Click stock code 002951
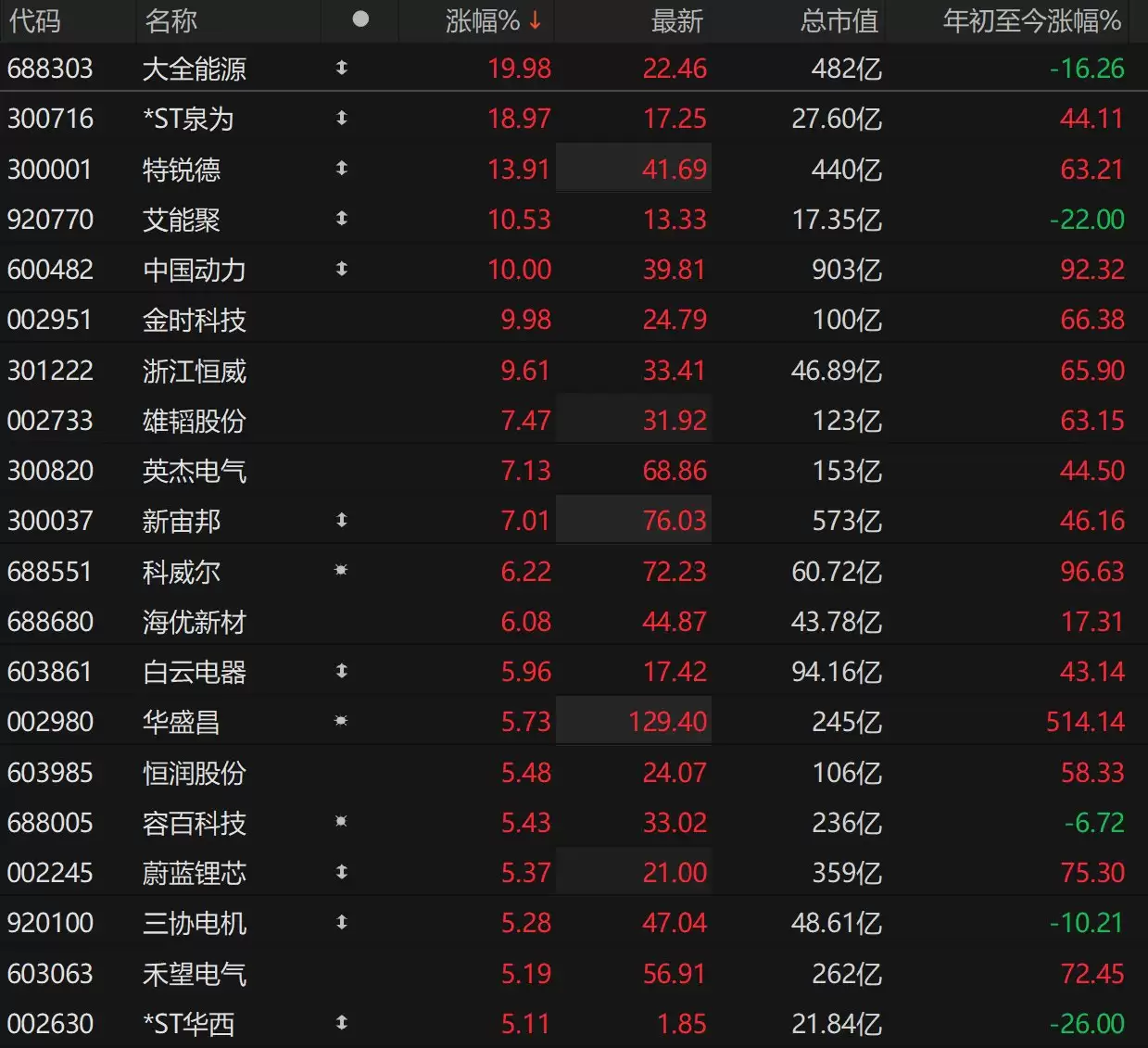Screen dimensions: 1148x1048 (50, 320)
